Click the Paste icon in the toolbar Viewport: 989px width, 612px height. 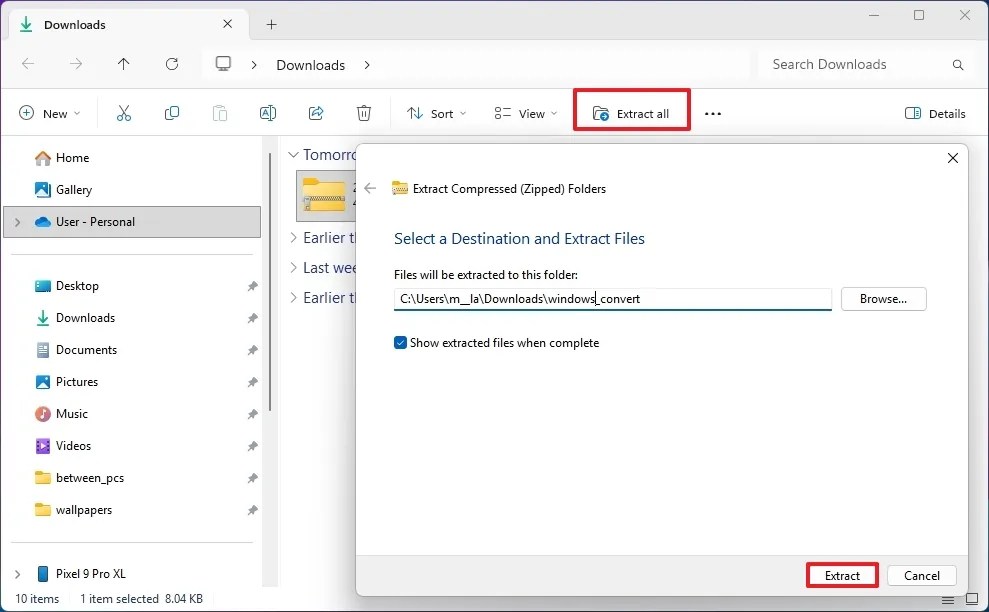(220, 113)
